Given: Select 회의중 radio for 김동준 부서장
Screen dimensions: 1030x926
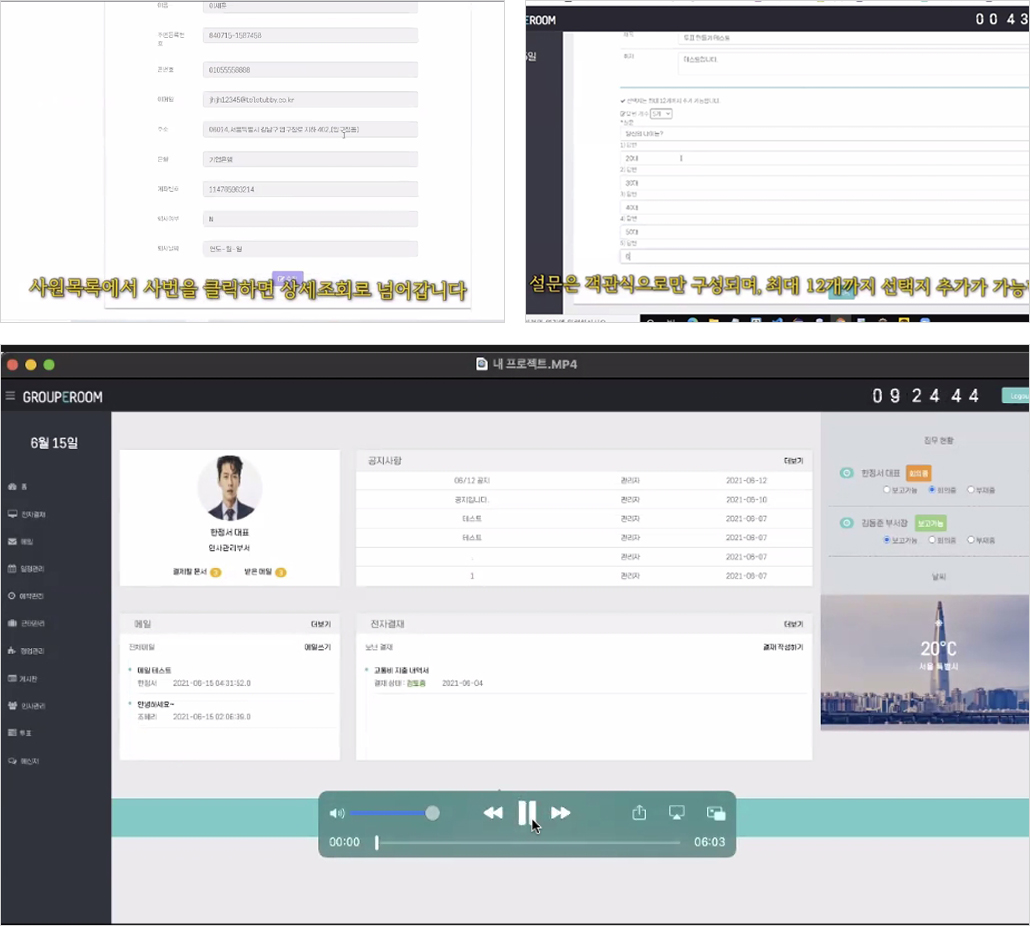Looking at the screenshot, I should coord(931,540).
